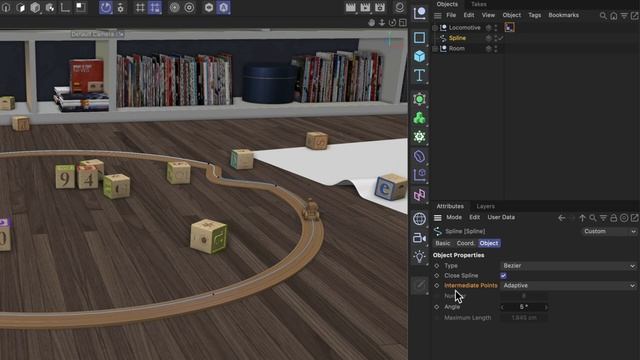
Task: Open Objects manager hamburger menu
Action: click(438, 16)
